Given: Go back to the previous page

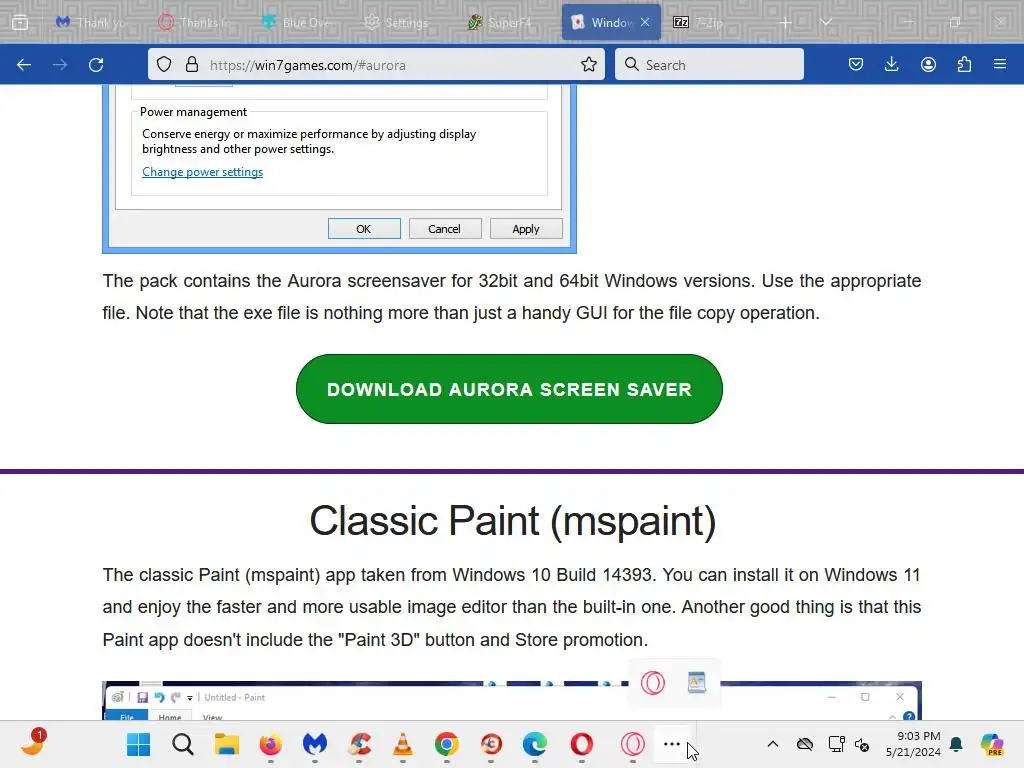Looking at the screenshot, I should [24, 65].
